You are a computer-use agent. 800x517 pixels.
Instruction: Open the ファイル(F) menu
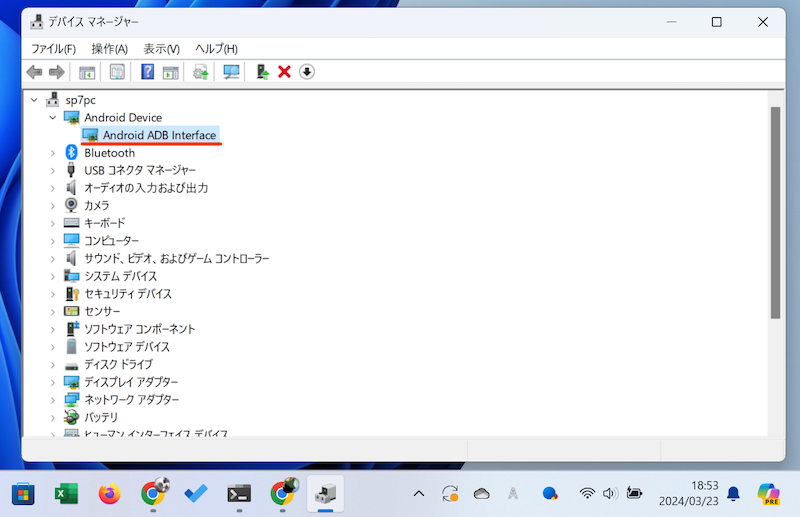tap(53, 48)
